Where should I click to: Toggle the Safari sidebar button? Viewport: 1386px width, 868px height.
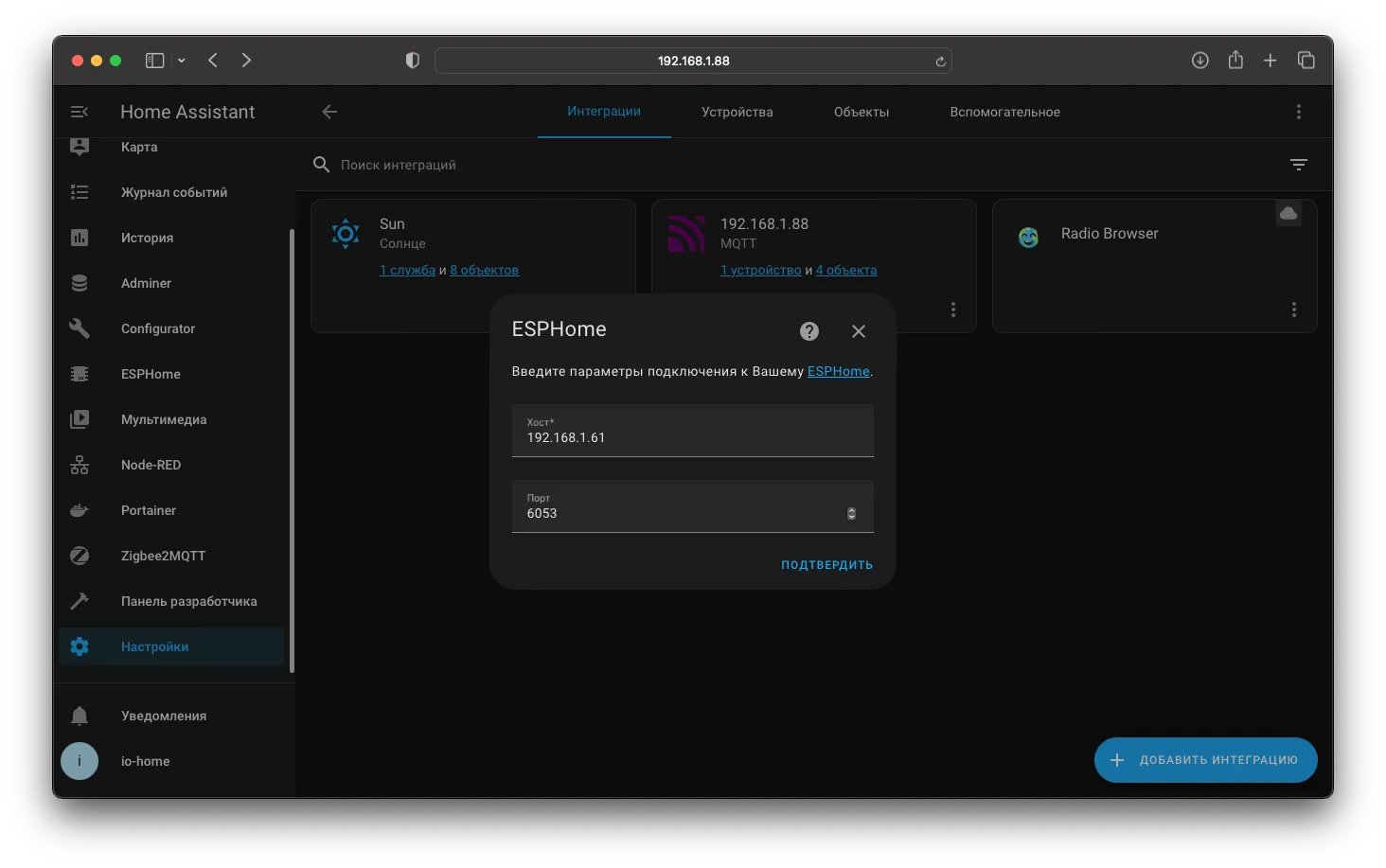point(155,61)
